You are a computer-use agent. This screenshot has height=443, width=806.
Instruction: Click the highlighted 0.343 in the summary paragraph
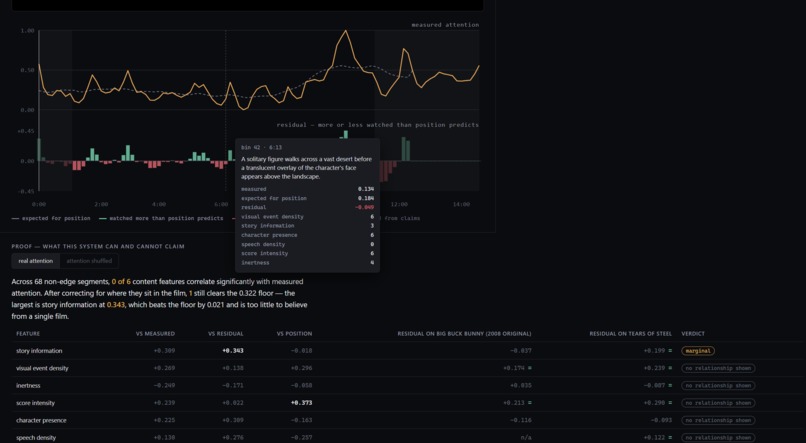(x=116, y=305)
